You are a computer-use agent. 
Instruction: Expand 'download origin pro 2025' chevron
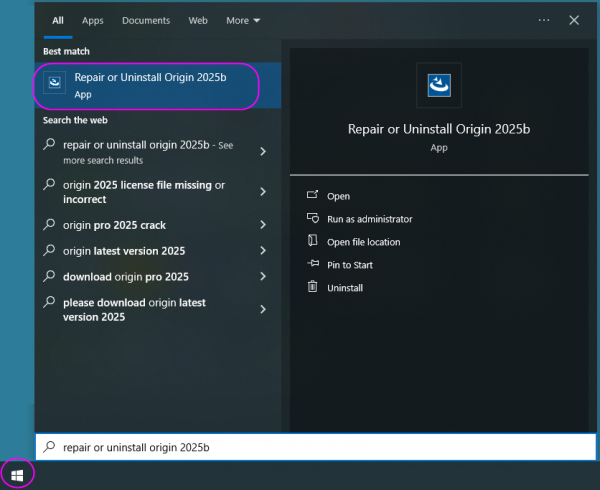click(x=263, y=277)
